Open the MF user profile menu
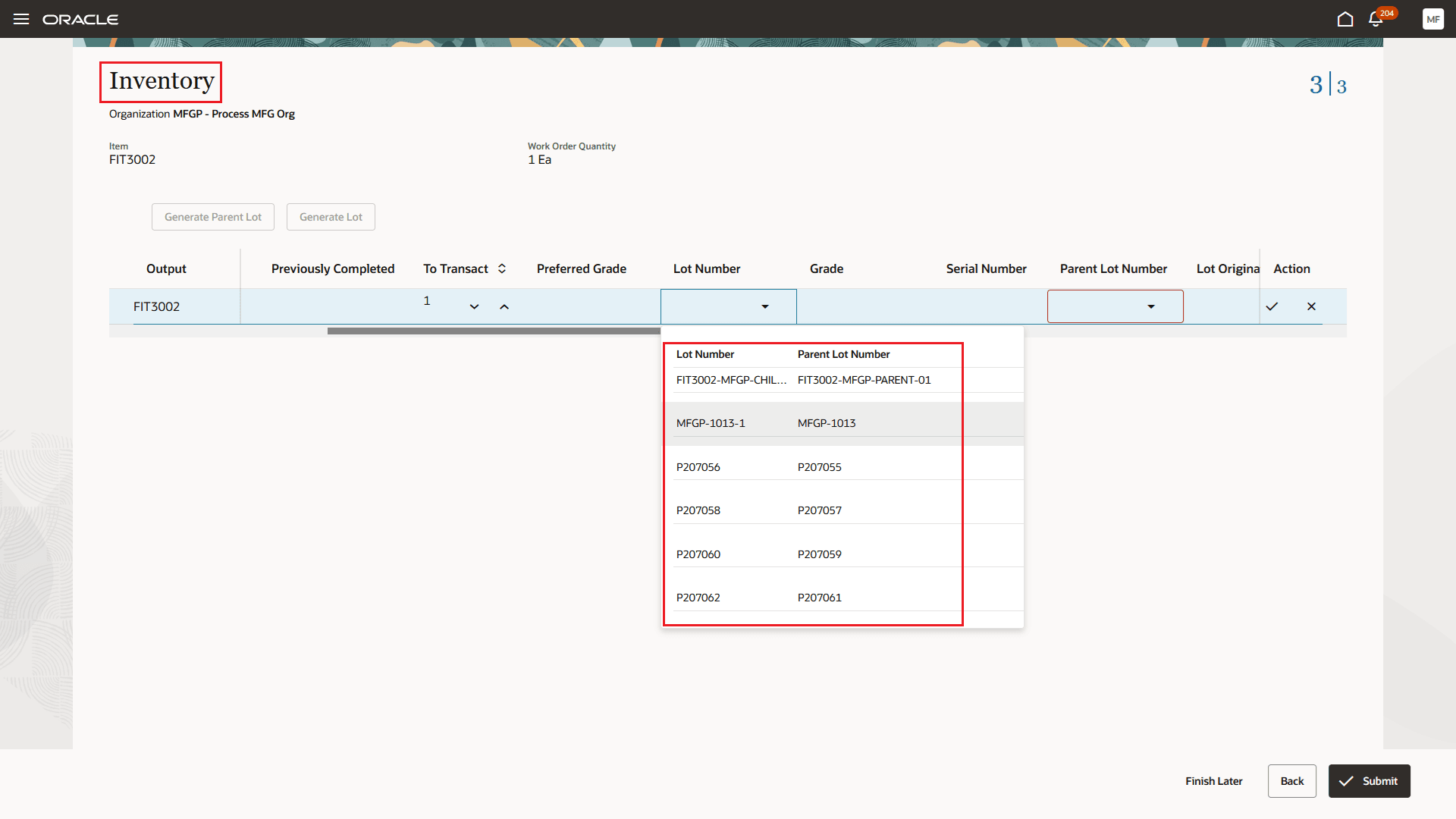1456x819 pixels. (x=1432, y=19)
